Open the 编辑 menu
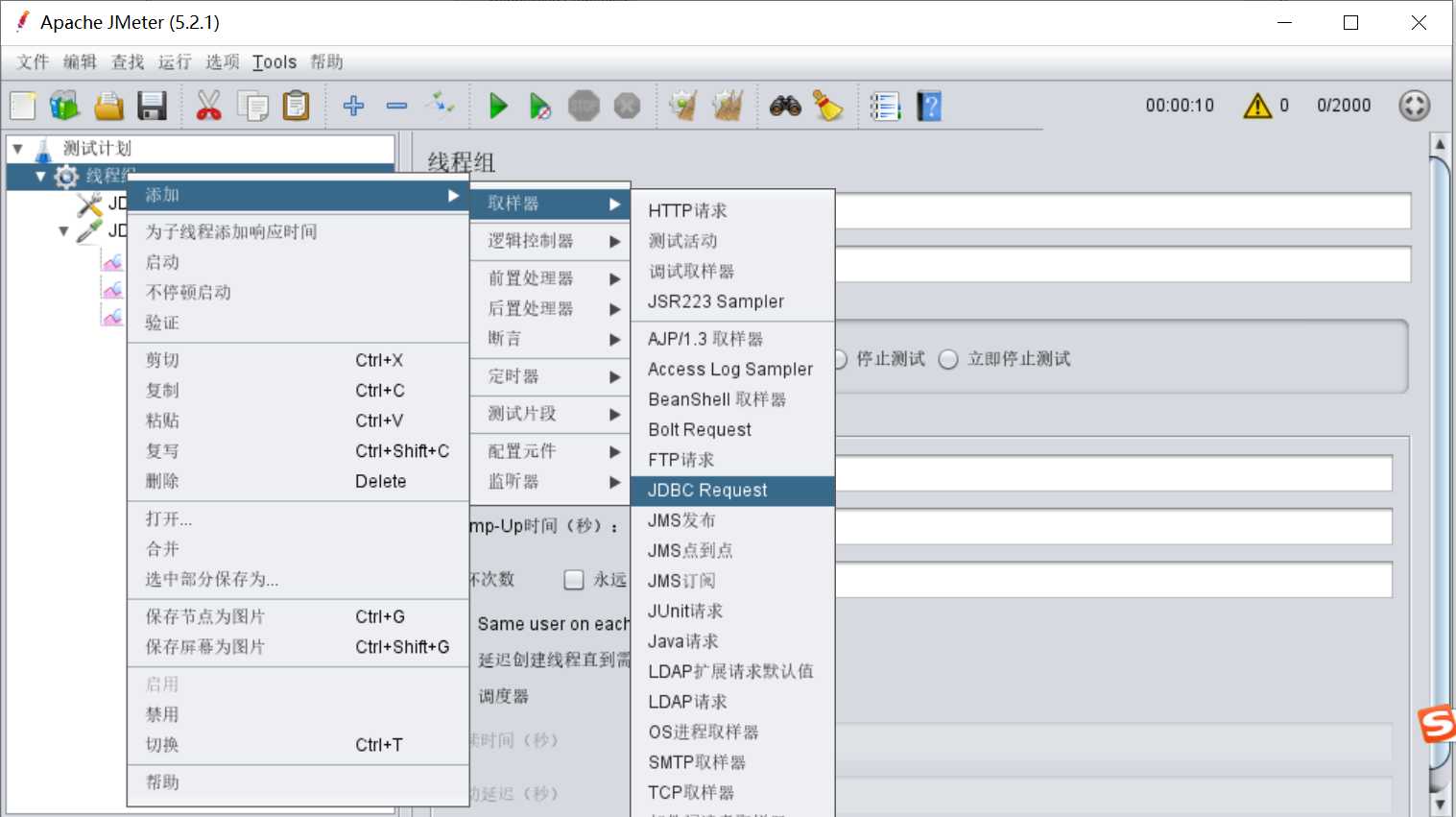Screen dimensions: 1456x817 pyautogui.click(x=80, y=62)
